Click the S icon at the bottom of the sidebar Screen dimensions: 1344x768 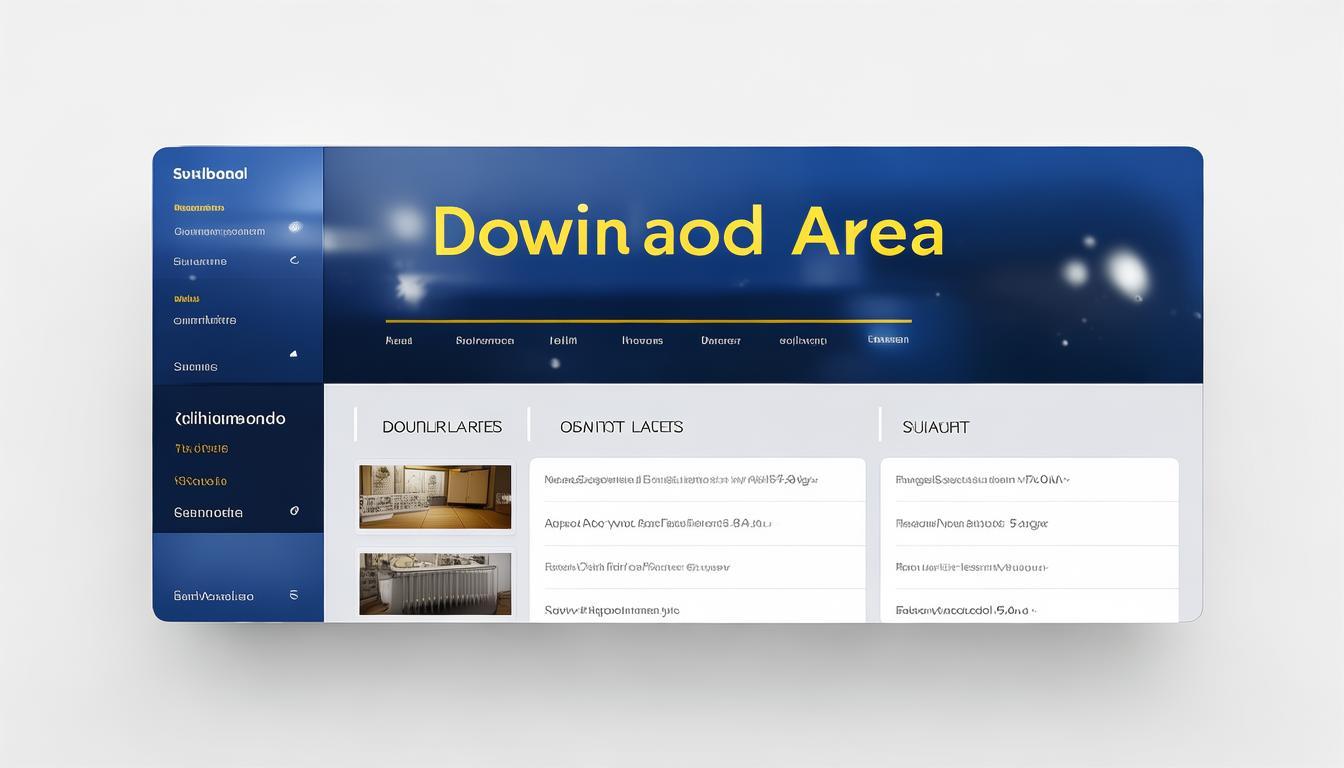click(293, 594)
